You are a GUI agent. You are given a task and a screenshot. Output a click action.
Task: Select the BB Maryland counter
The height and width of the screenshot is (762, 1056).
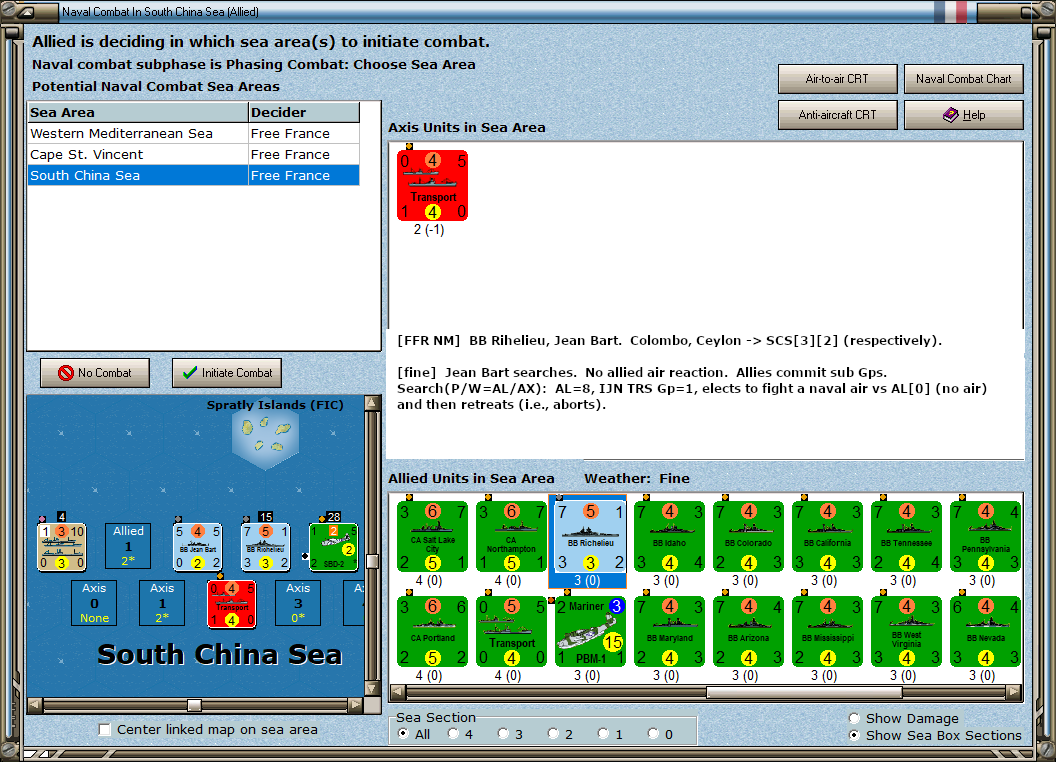tap(669, 631)
